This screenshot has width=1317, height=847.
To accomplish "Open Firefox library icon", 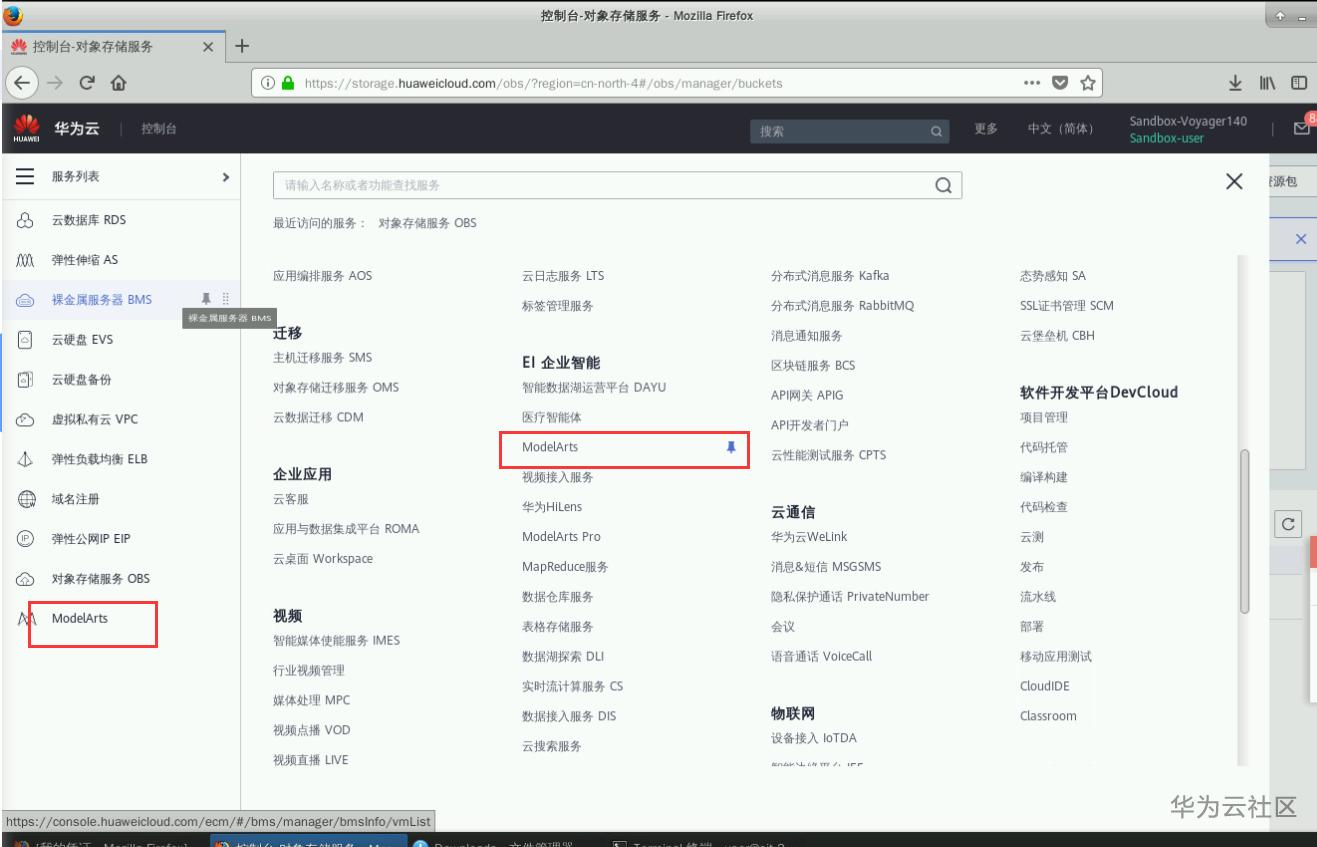I will pyautogui.click(x=1269, y=84).
